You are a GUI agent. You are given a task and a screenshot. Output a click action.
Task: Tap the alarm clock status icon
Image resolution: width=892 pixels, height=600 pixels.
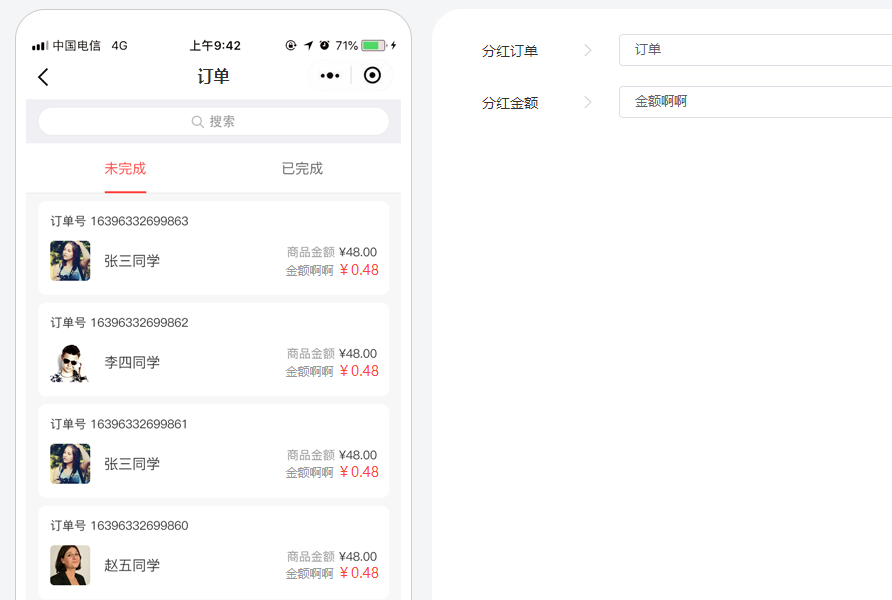coord(324,46)
